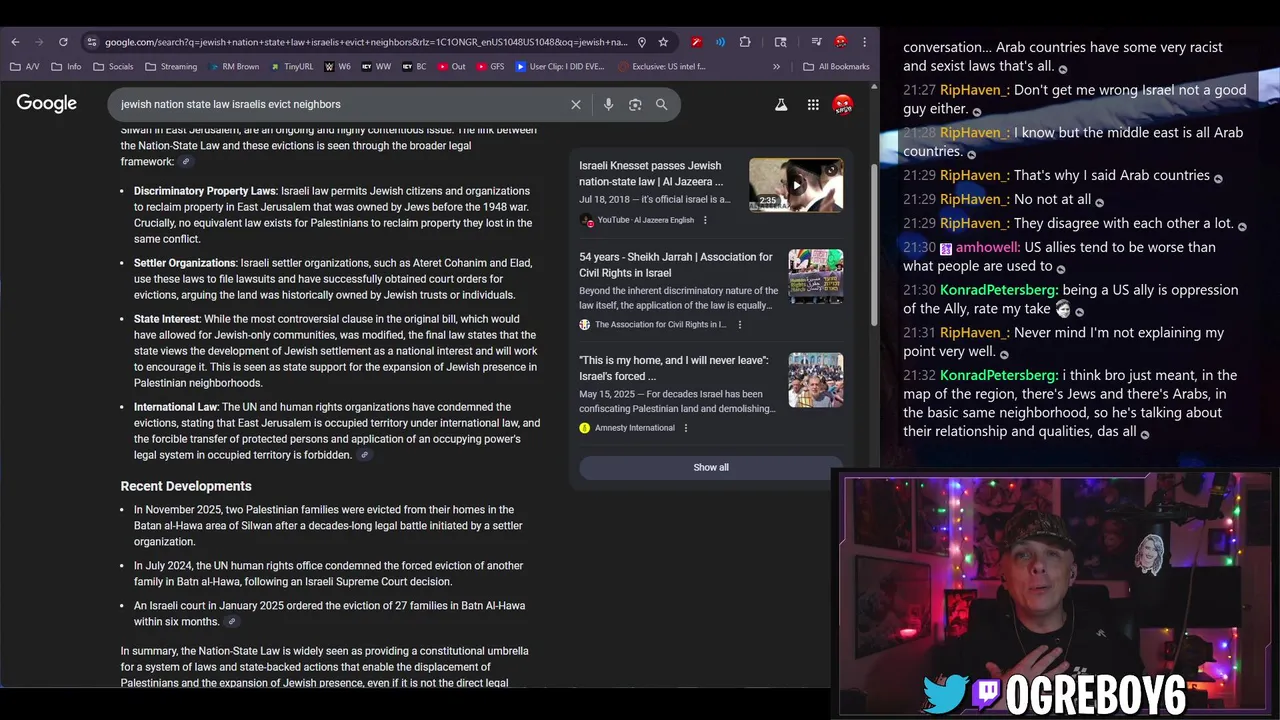This screenshot has width=1280, height=720.
Task: Open the Socials bookmarks folder
Action: pyautogui.click(x=113, y=67)
